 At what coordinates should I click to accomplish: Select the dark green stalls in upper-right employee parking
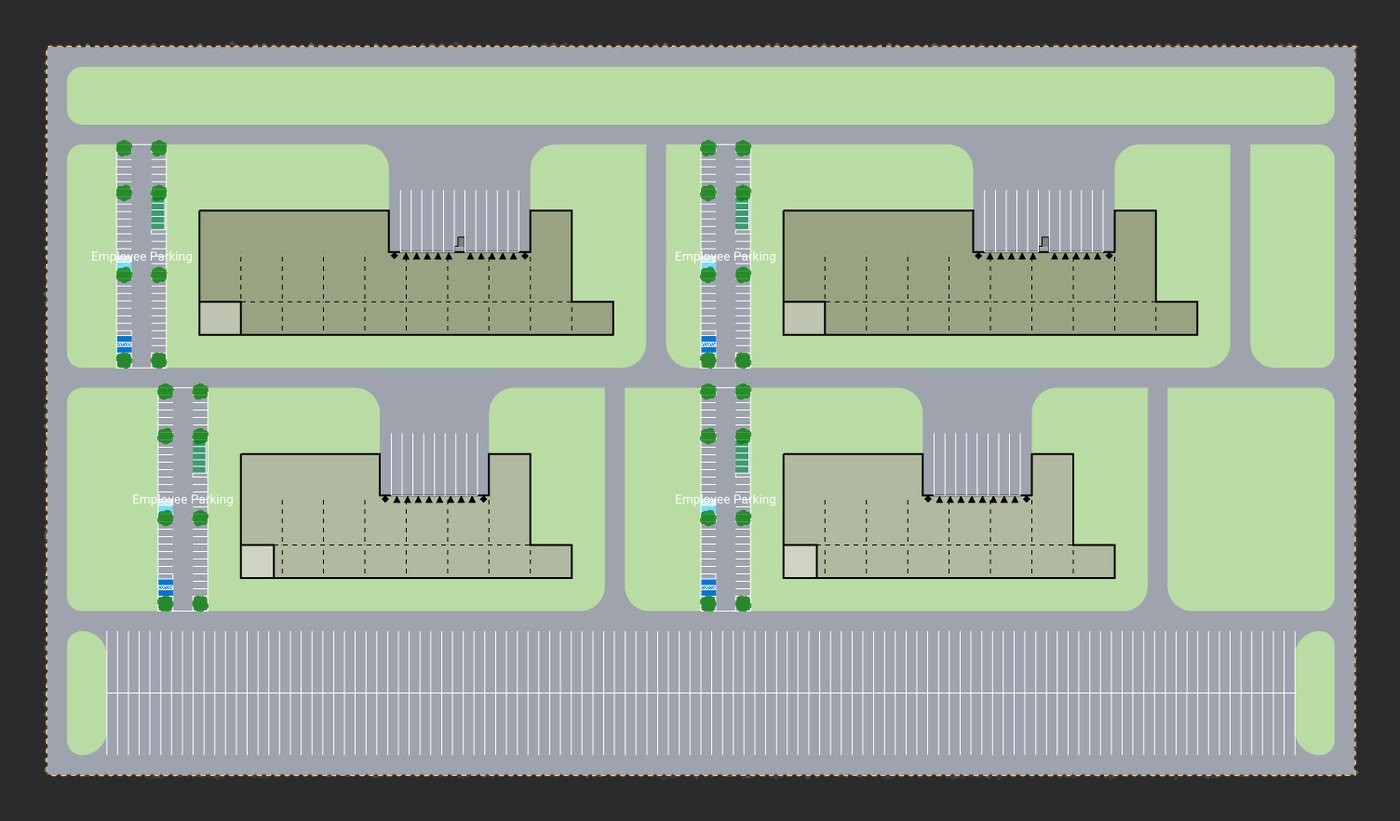pos(742,215)
